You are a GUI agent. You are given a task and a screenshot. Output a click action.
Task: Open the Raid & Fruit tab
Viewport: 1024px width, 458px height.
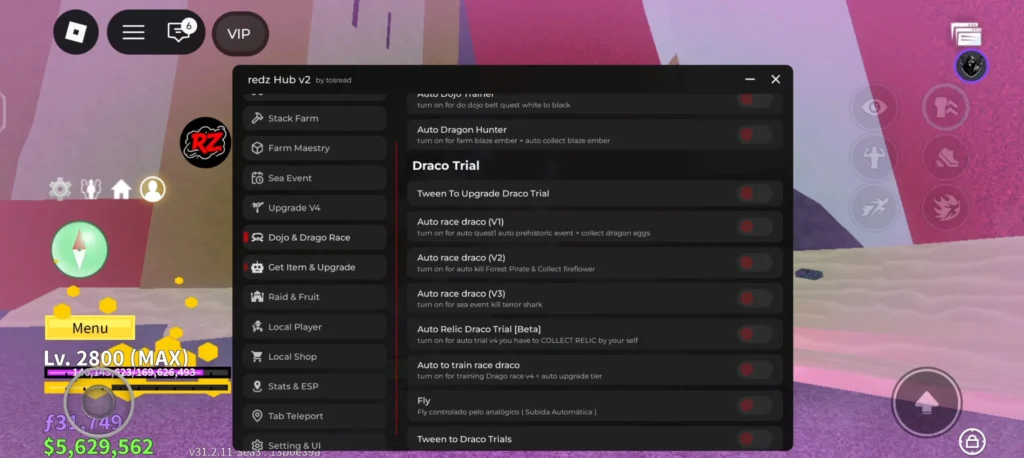[315, 297]
